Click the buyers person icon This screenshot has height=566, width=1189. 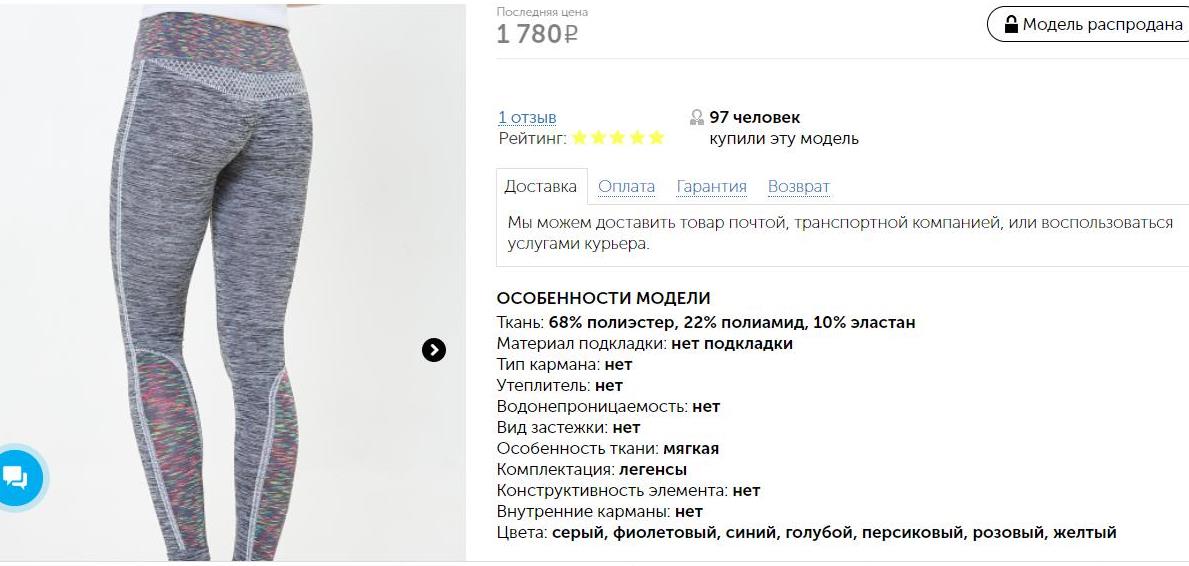pyautogui.click(x=697, y=118)
